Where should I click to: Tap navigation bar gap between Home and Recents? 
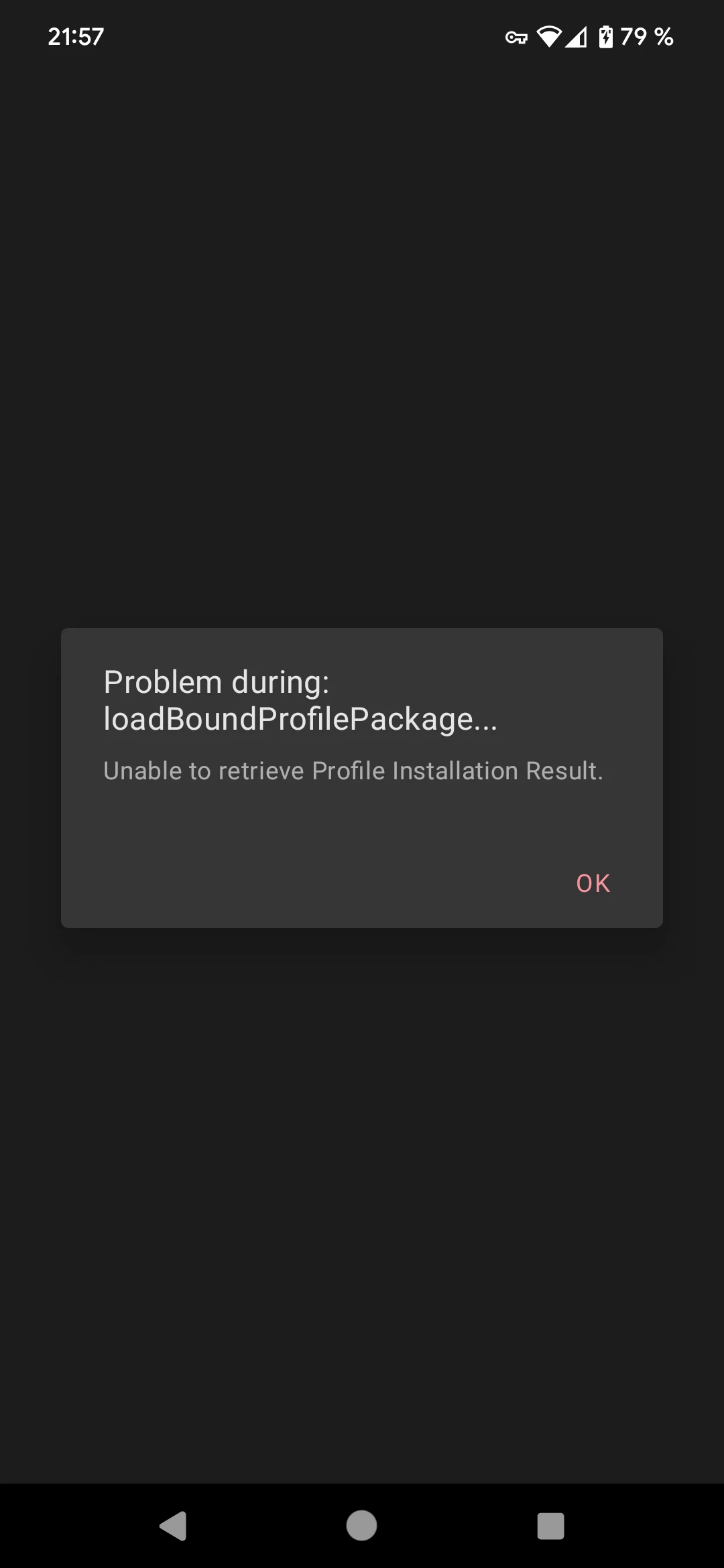[x=457, y=1526]
